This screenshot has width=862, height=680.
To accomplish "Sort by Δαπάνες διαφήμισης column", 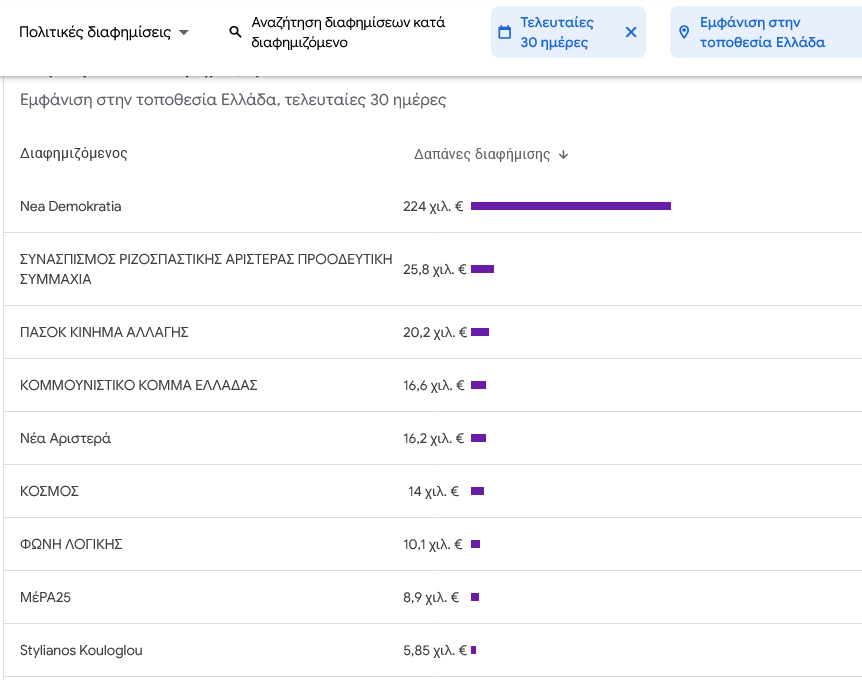I will [x=491, y=154].
